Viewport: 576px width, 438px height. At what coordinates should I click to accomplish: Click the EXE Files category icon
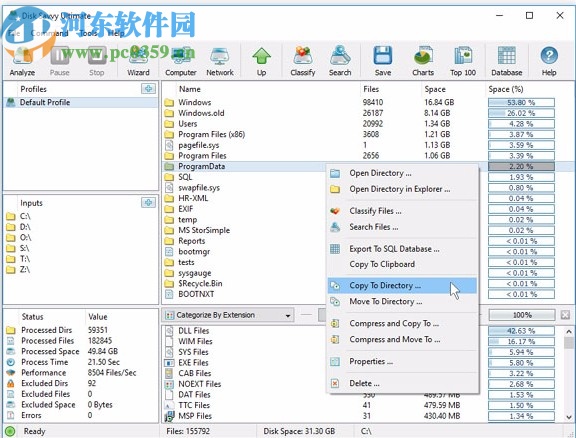169,363
